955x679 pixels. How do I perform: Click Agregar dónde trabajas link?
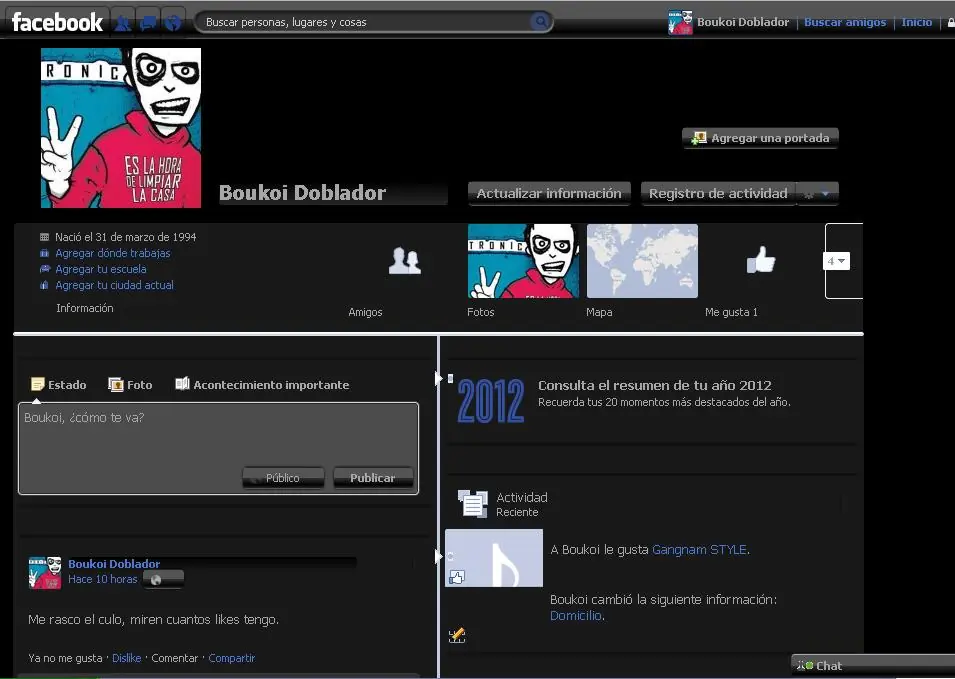113,253
